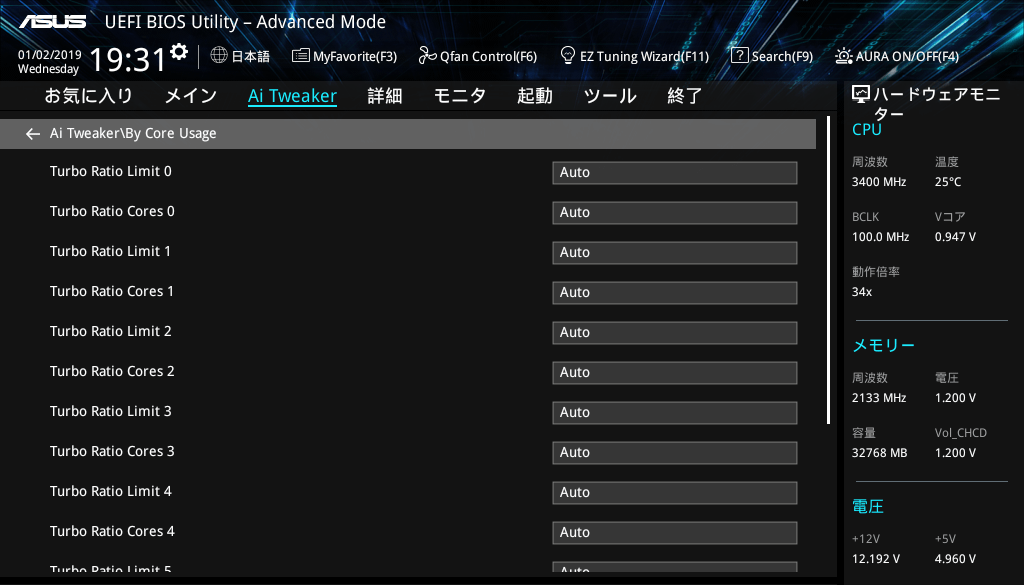Open Qfan Control(F6)
The height and width of the screenshot is (585, 1024).
(488, 56)
